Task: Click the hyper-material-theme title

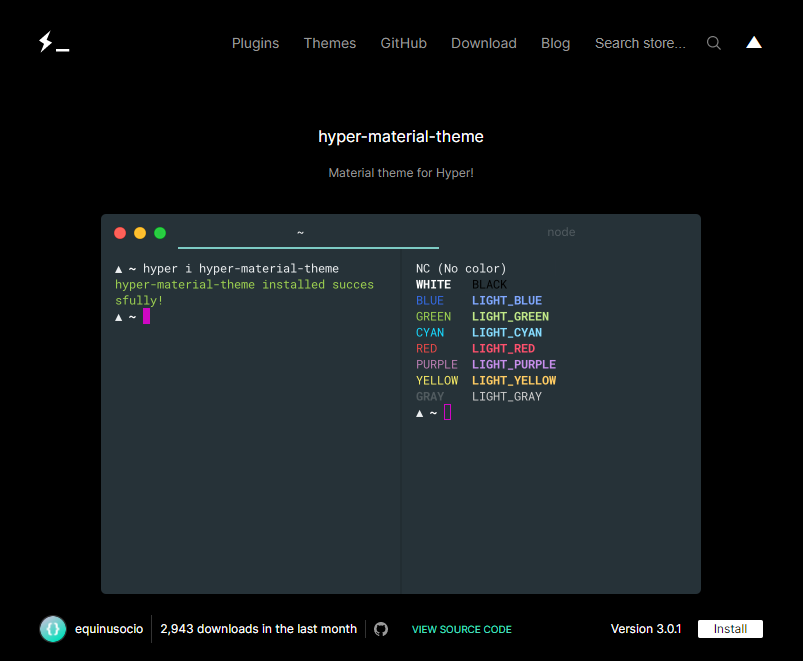Action: tap(401, 137)
